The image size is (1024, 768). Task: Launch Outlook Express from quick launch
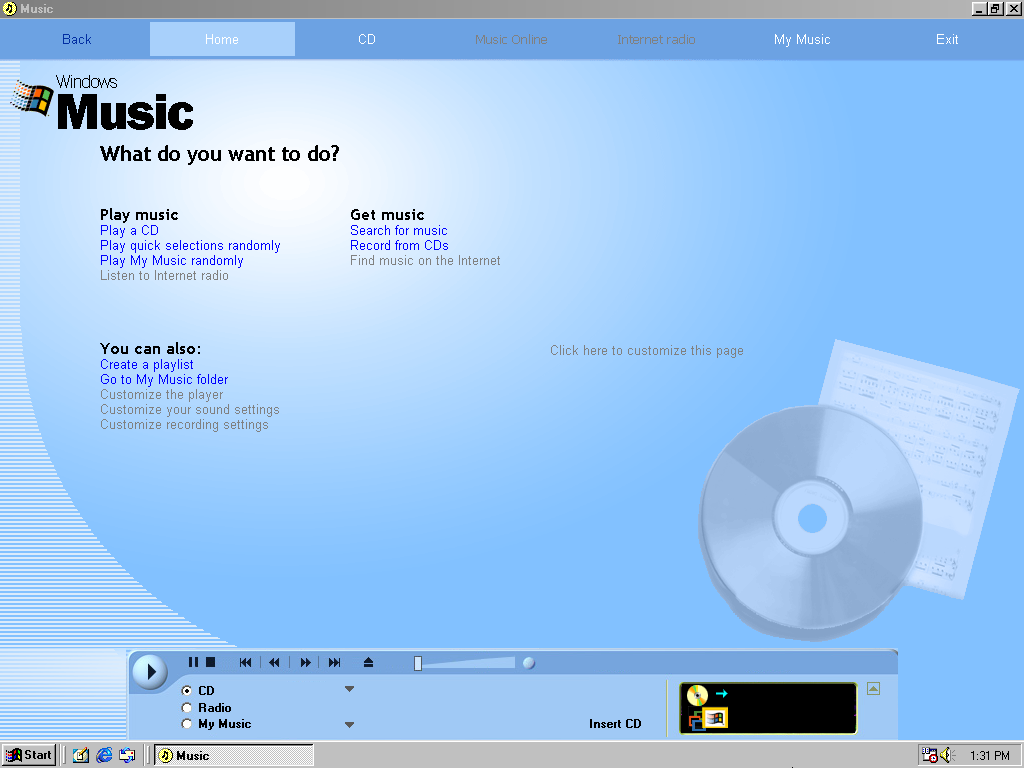coord(127,756)
